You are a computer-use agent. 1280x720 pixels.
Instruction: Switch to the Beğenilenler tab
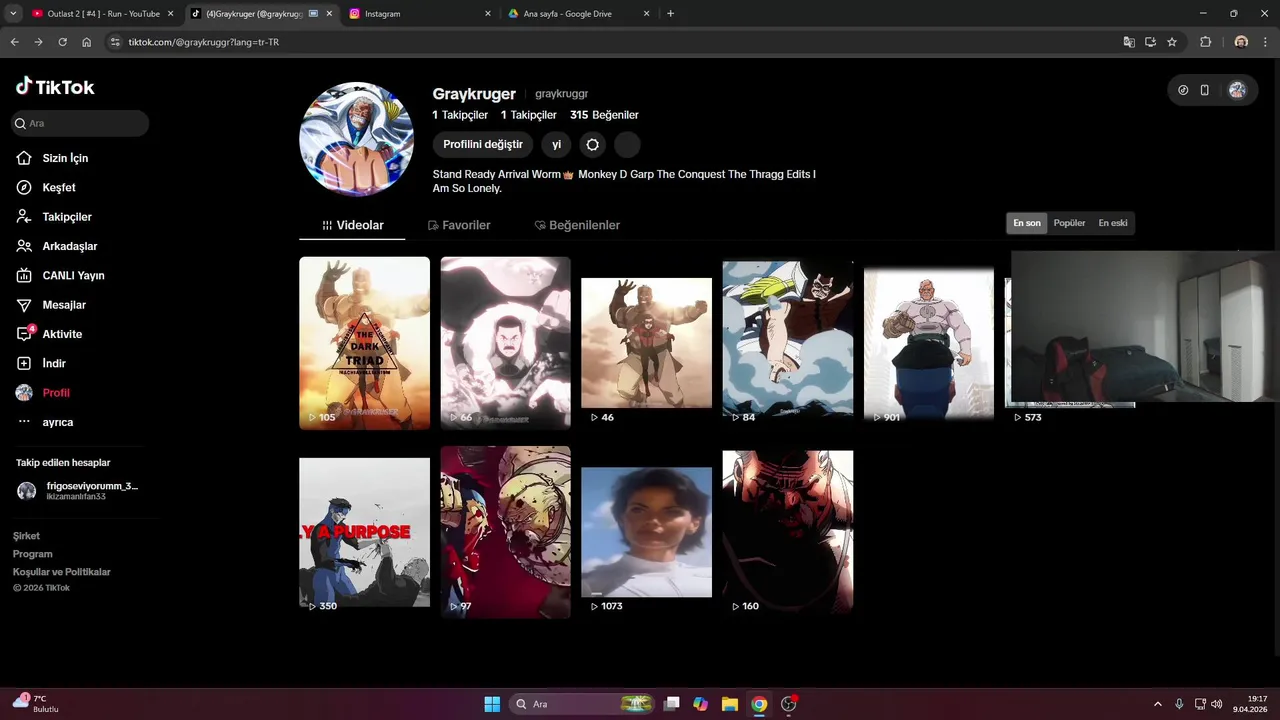577,225
